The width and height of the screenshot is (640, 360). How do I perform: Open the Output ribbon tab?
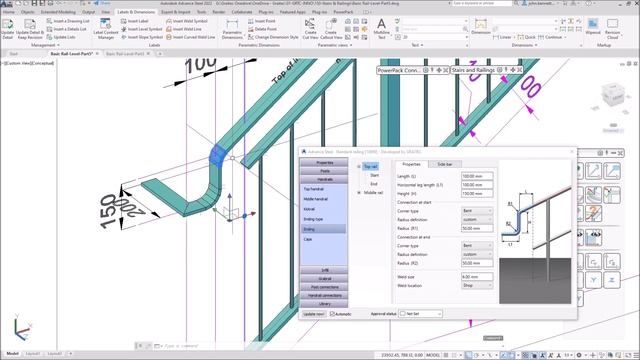click(x=89, y=12)
